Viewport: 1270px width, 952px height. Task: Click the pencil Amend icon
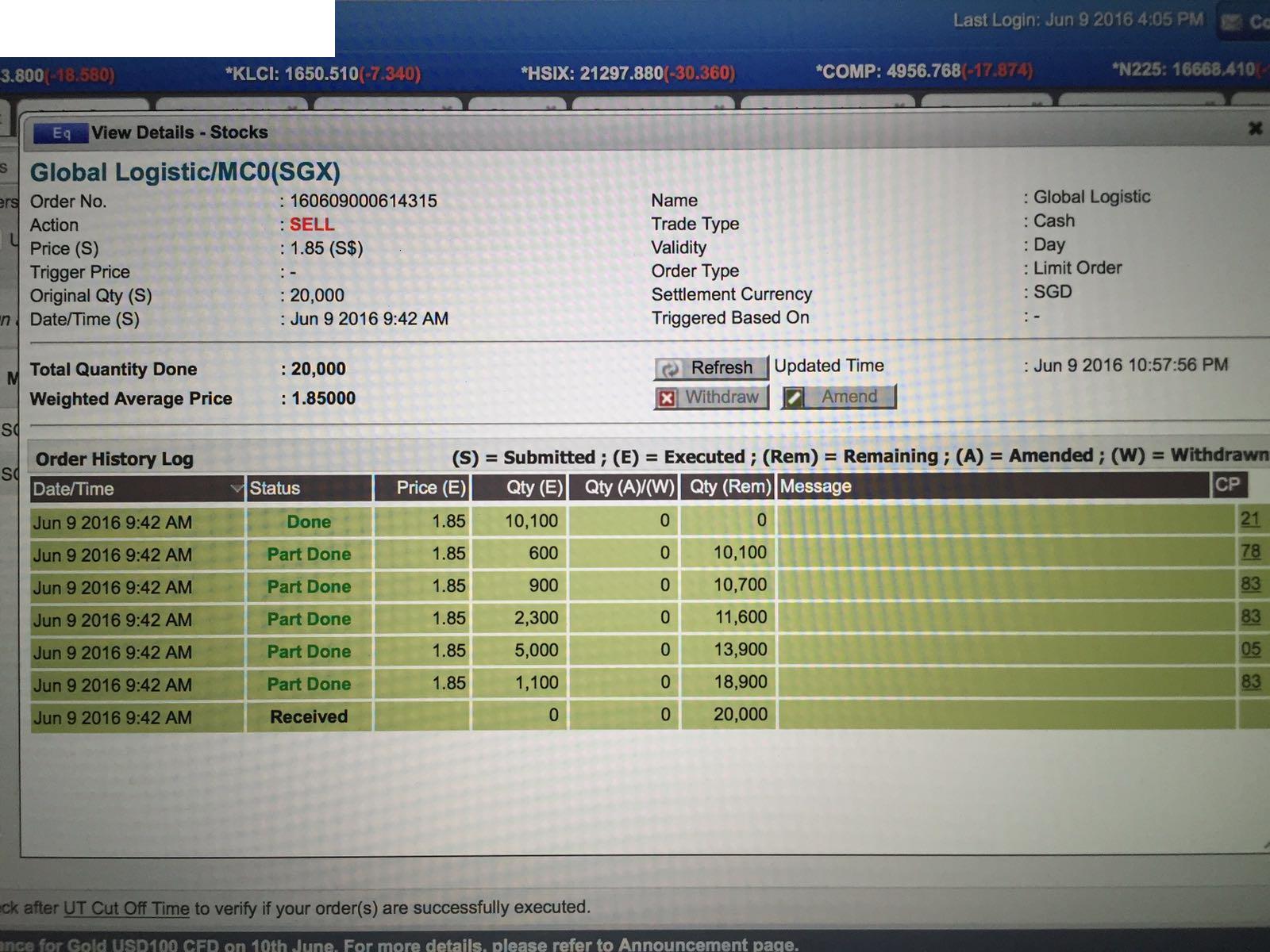point(794,397)
